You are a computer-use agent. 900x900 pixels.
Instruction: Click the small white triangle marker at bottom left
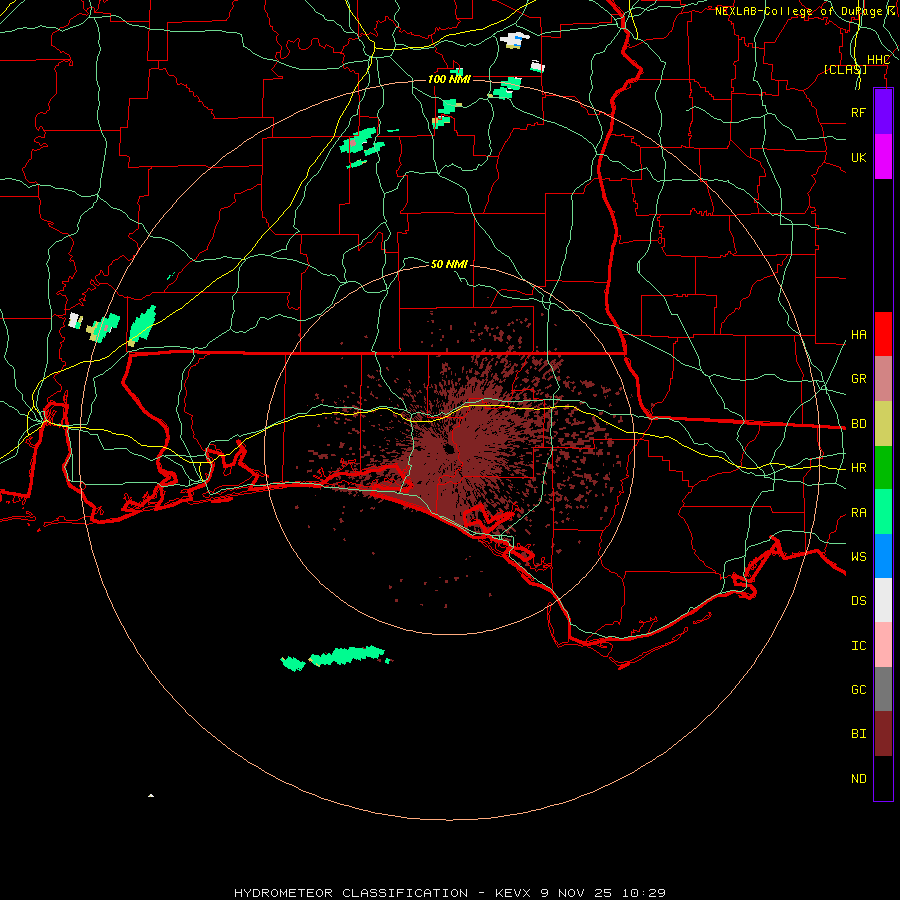[x=151, y=796]
